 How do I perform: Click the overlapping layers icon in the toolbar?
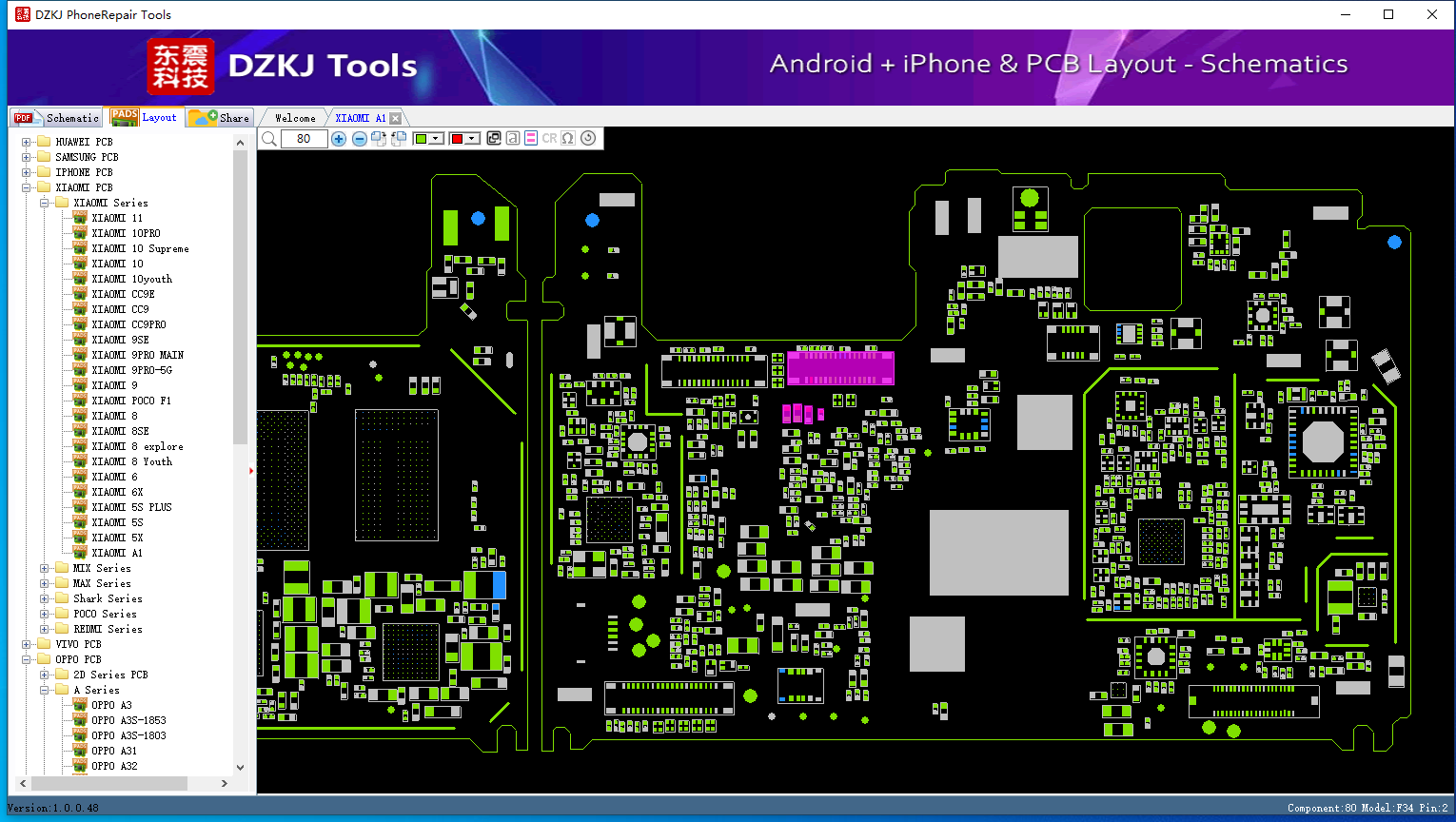point(494,138)
